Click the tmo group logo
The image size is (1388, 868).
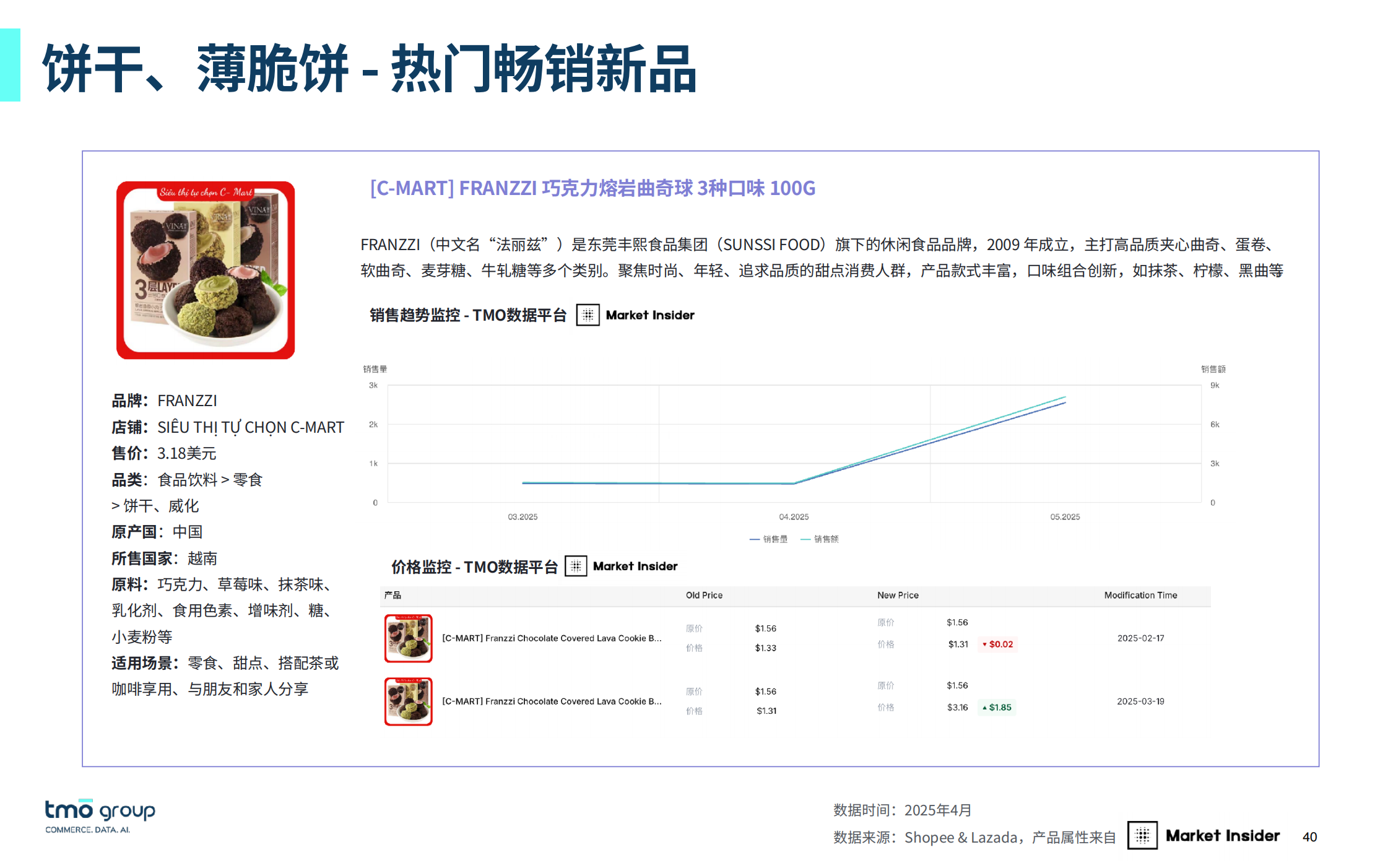100,816
